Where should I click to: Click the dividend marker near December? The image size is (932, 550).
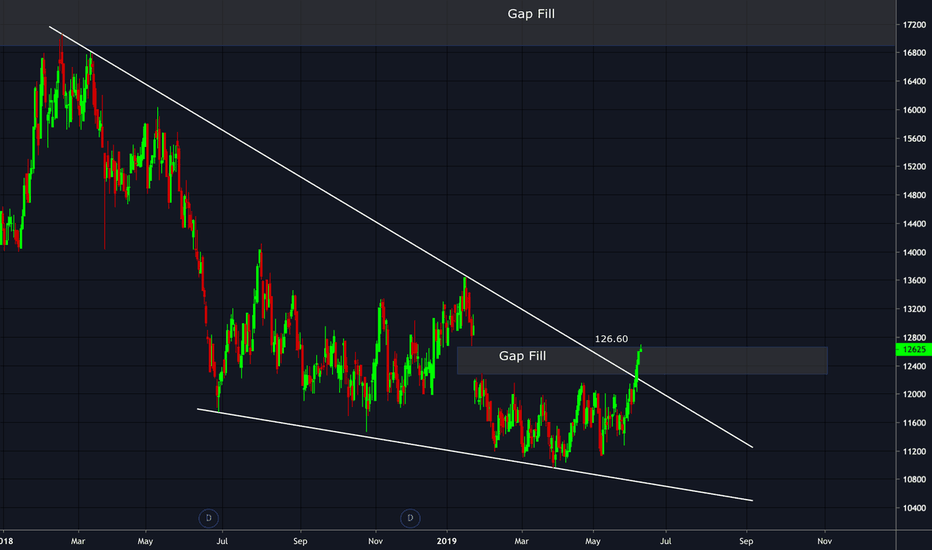(410, 518)
